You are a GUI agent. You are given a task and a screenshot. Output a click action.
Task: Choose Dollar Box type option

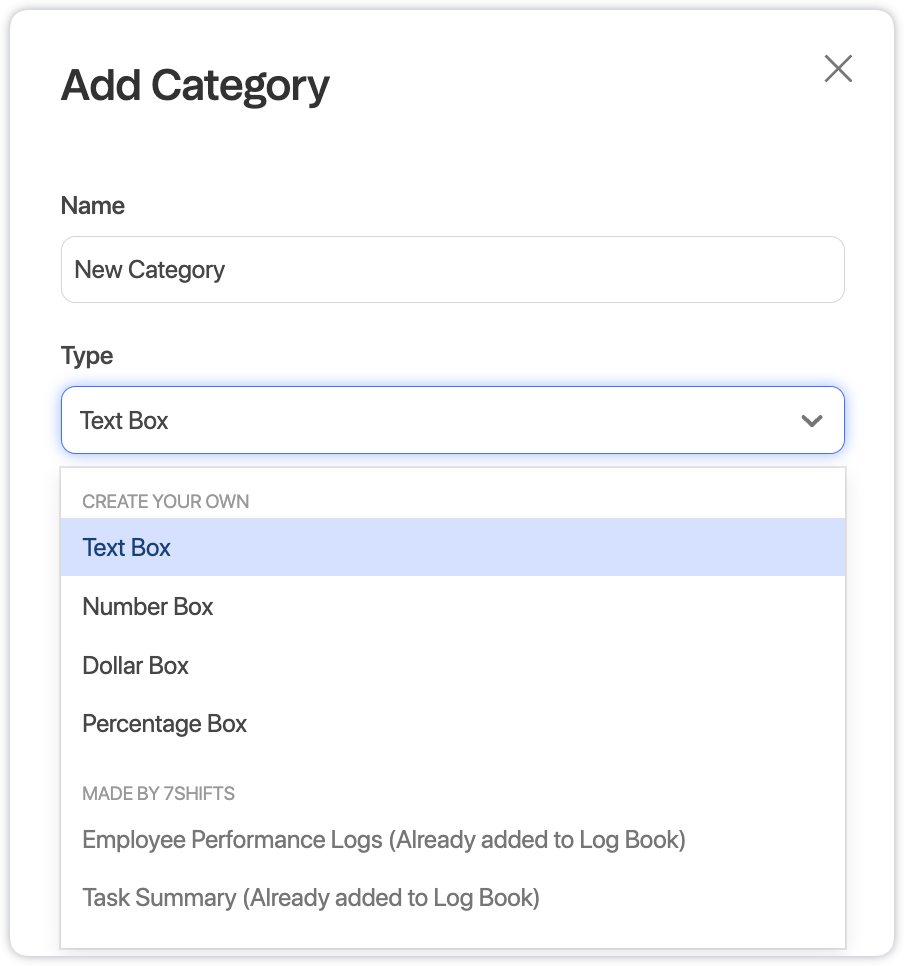click(452, 665)
